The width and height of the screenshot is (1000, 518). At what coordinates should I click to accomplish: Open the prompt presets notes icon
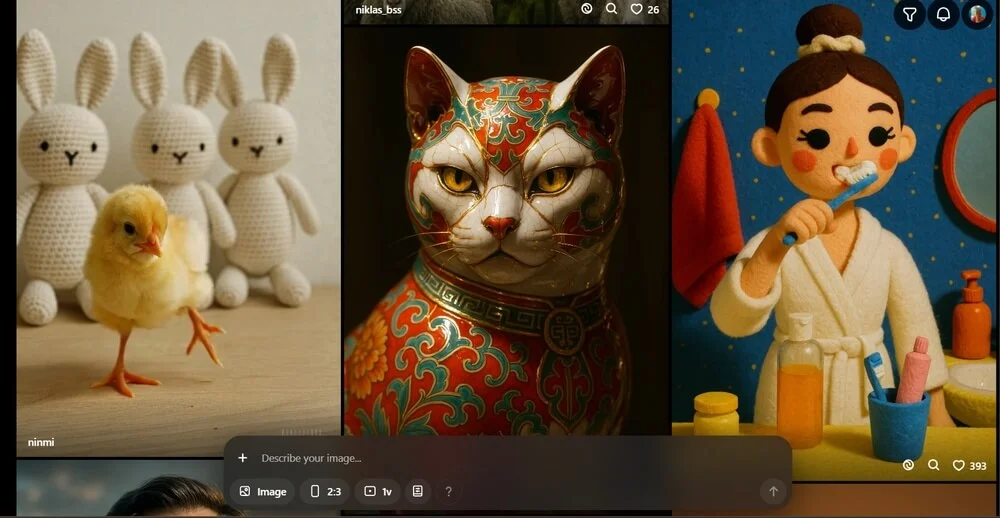point(418,491)
